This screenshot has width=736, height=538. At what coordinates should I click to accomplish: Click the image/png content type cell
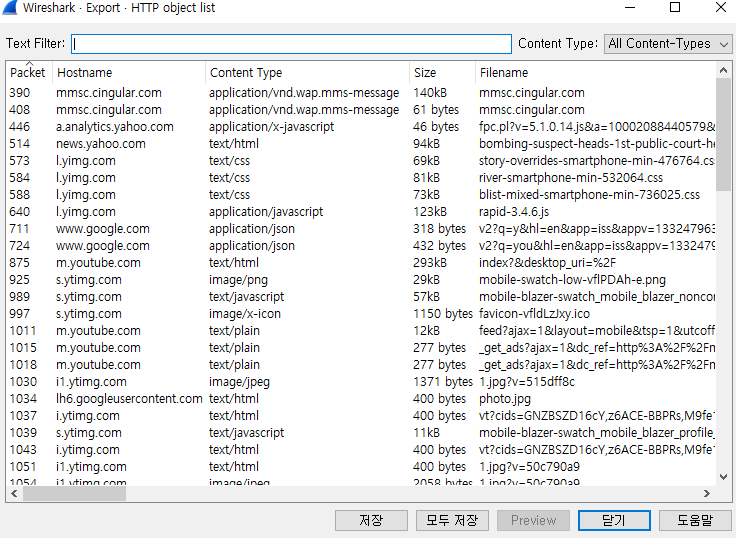238,280
